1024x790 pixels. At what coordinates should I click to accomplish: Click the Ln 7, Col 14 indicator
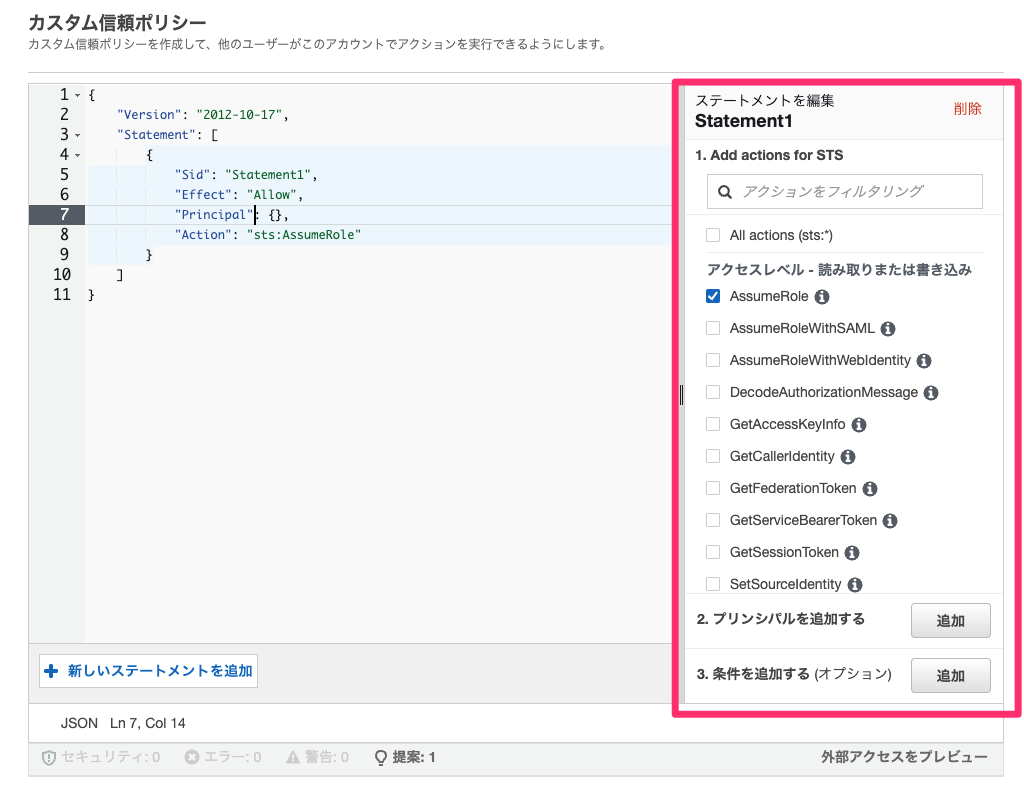[148, 723]
